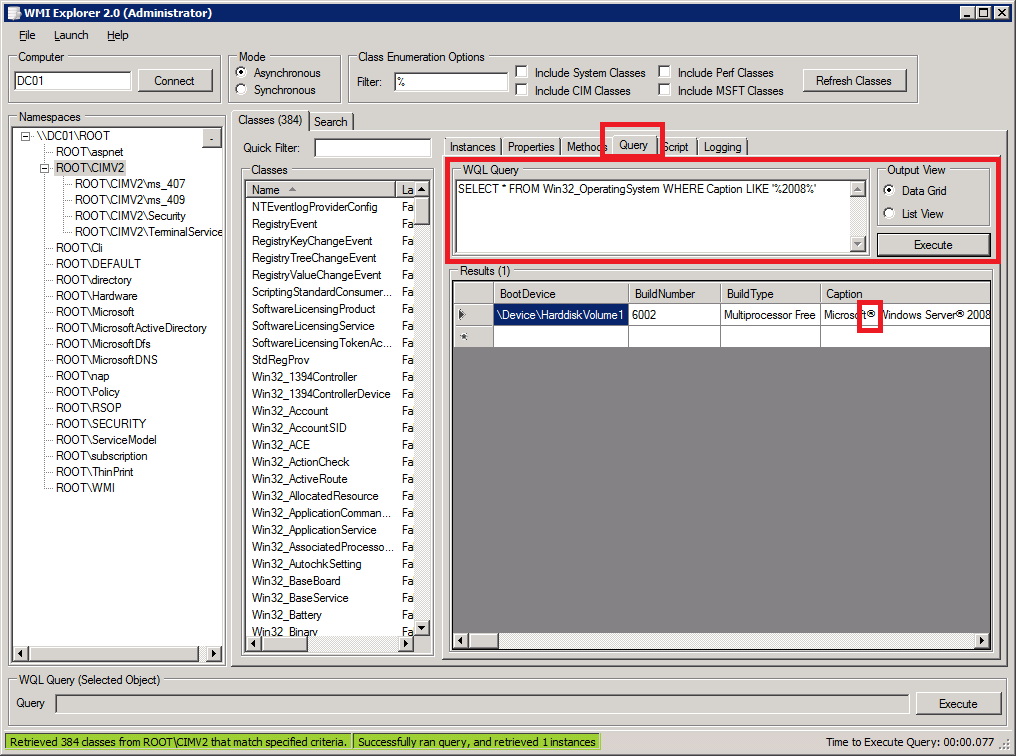Switch output to List View
The width and height of the screenshot is (1016, 756).
tap(889, 213)
